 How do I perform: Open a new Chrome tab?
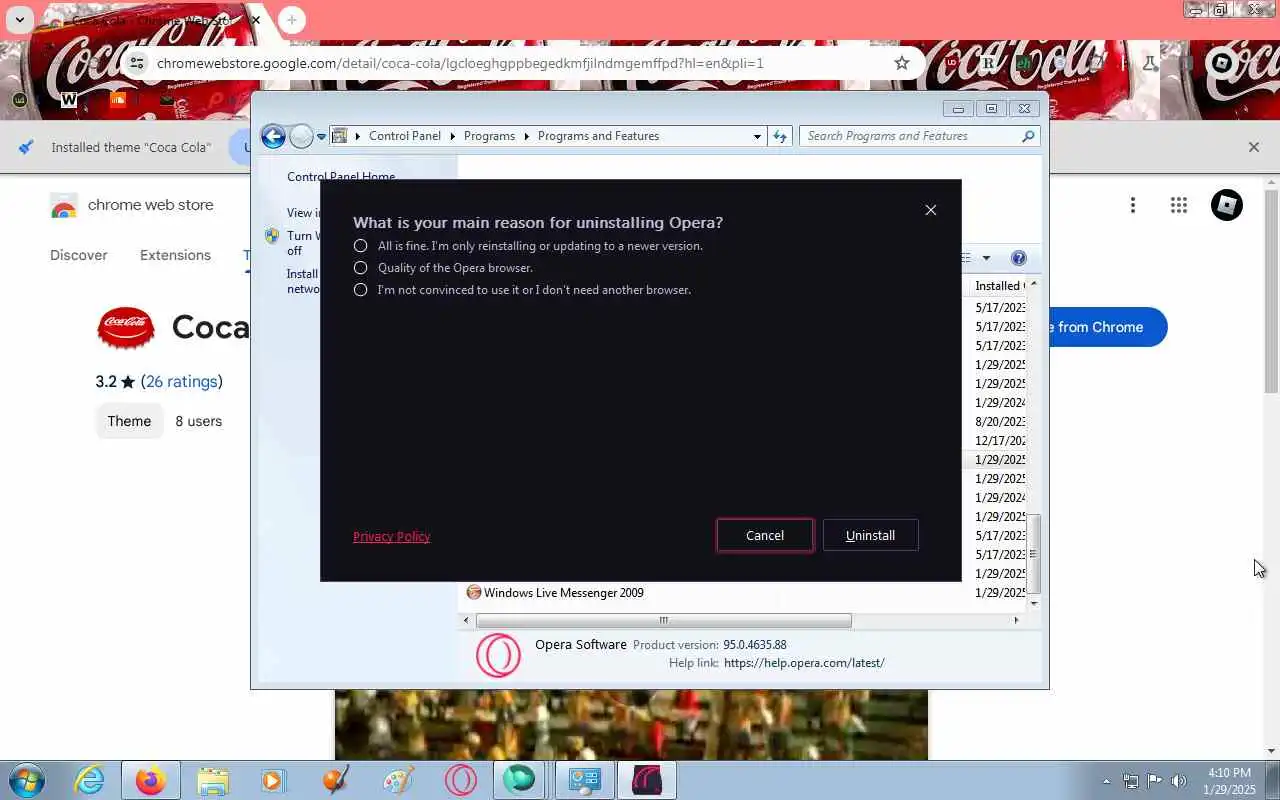pyautogui.click(x=291, y=20)
